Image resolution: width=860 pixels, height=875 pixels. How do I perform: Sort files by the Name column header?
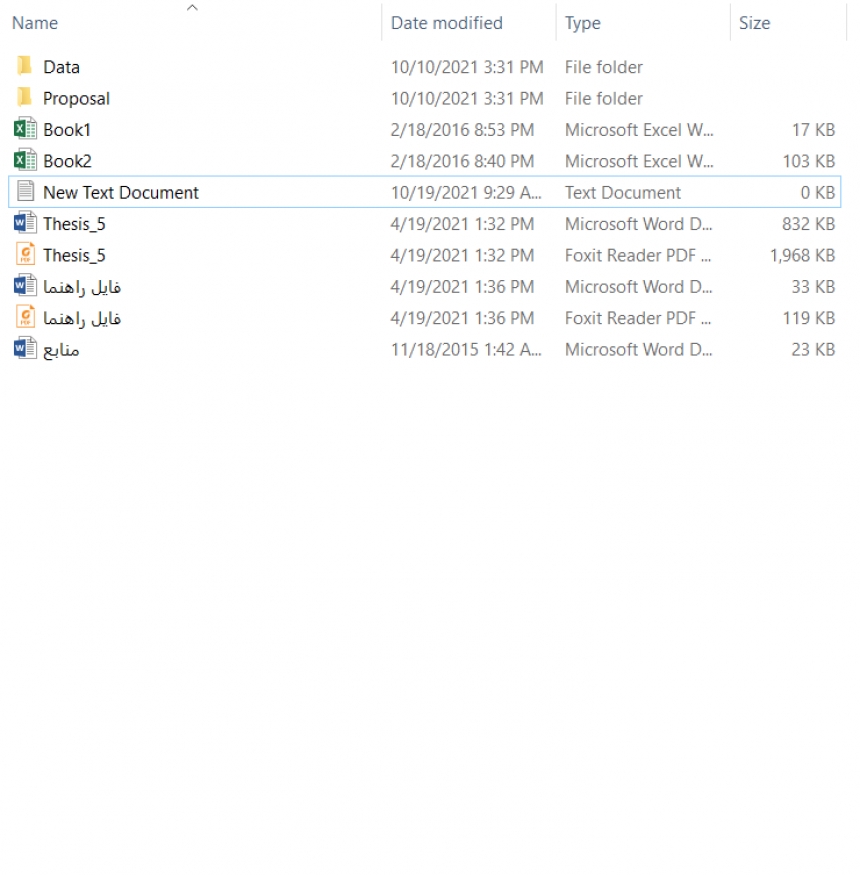tap(35, 23)
